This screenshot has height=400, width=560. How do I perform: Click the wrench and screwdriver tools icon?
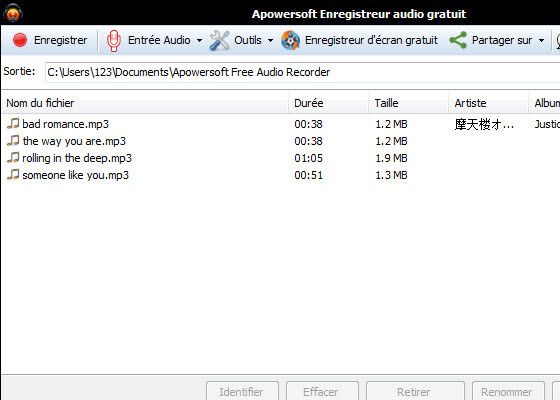pos(219,40)
